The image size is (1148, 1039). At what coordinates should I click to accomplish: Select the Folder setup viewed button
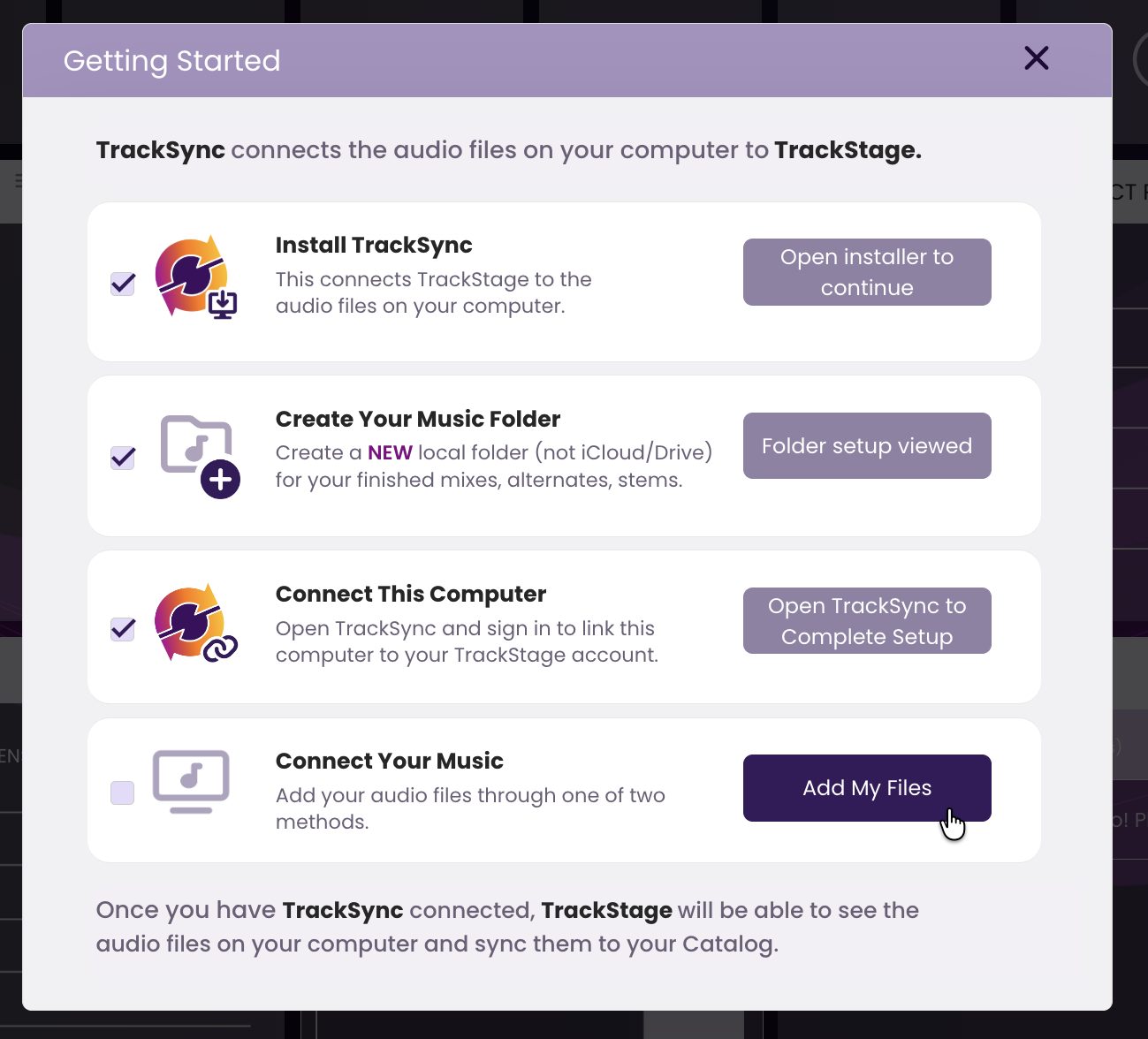coord(867,445)
